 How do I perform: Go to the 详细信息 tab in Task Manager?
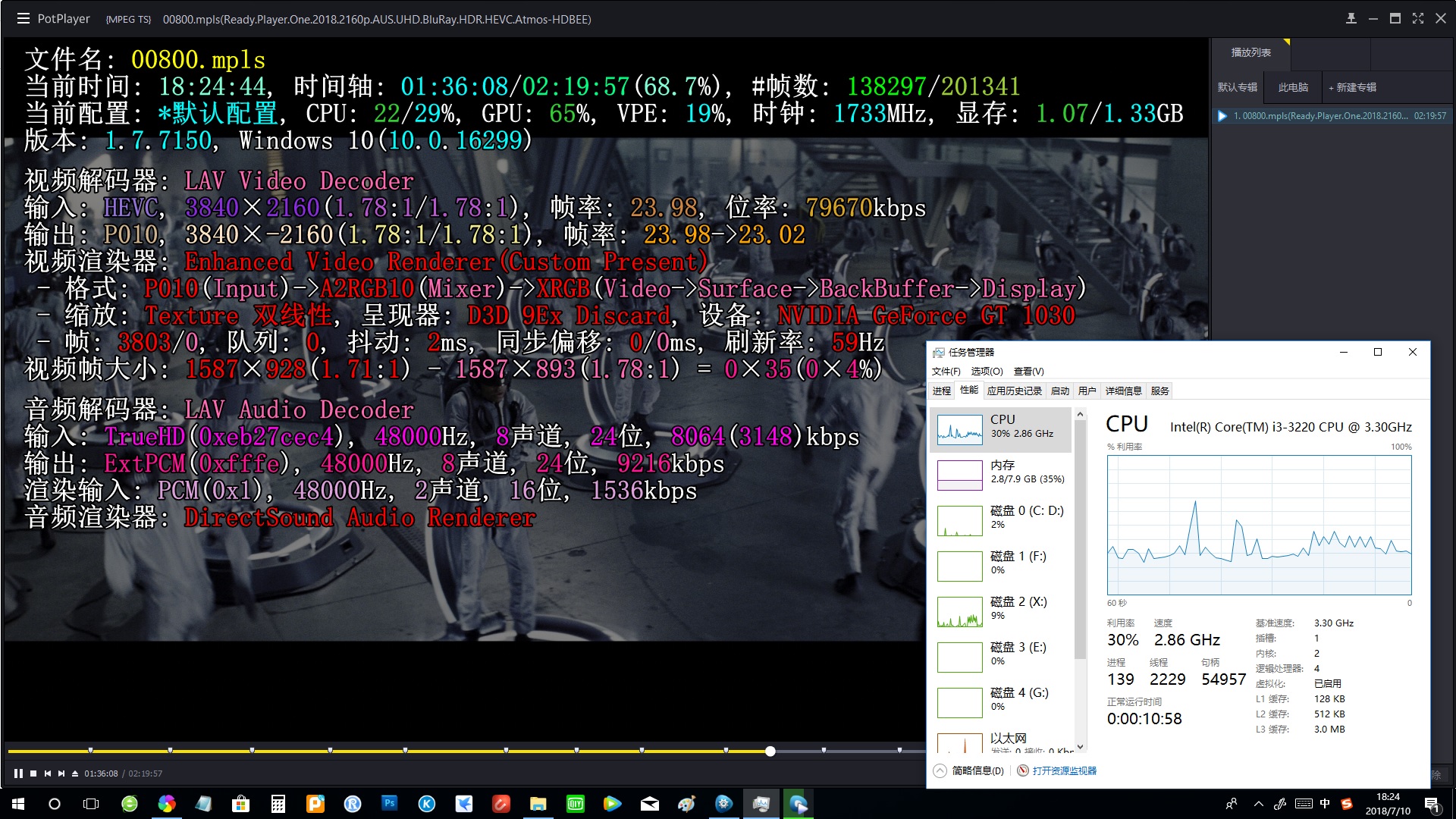click(x=1124, y=391)
